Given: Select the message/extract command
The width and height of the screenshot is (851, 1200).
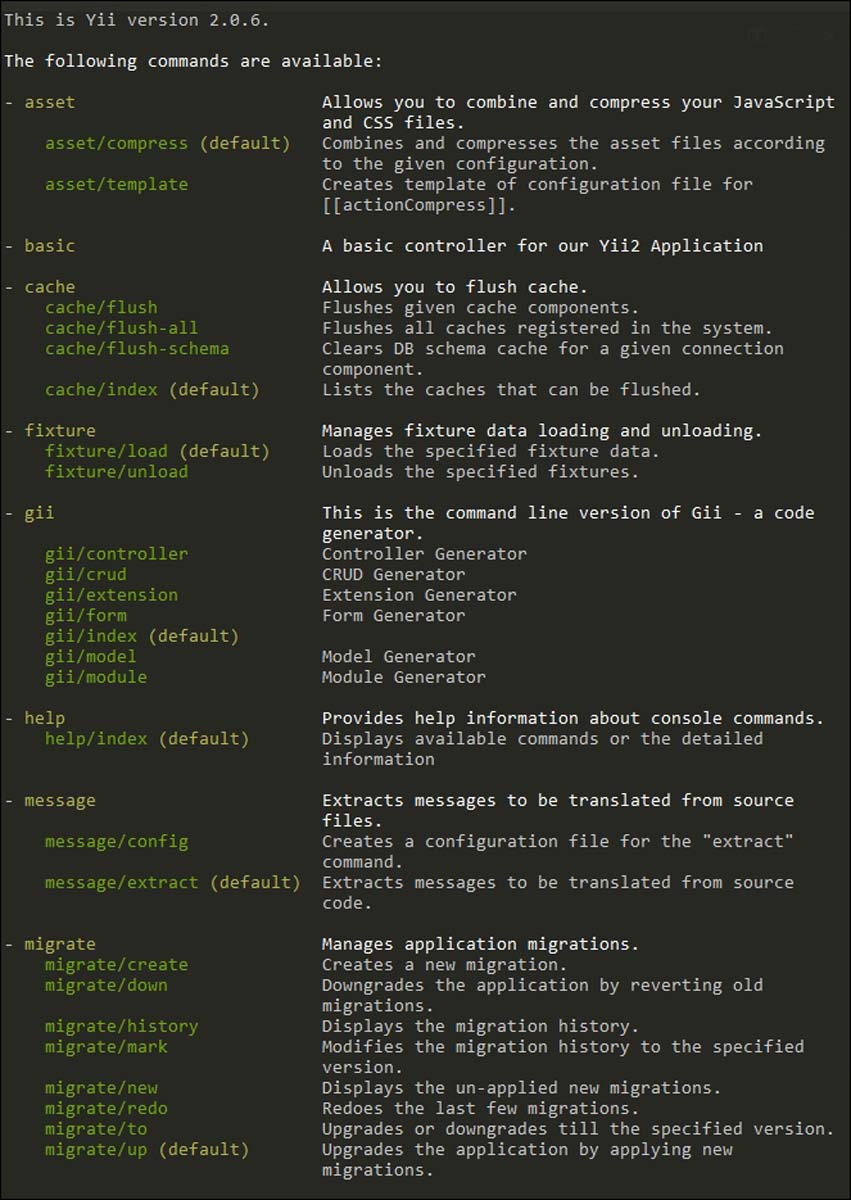Looking at the screenshot, I should 121,882.
